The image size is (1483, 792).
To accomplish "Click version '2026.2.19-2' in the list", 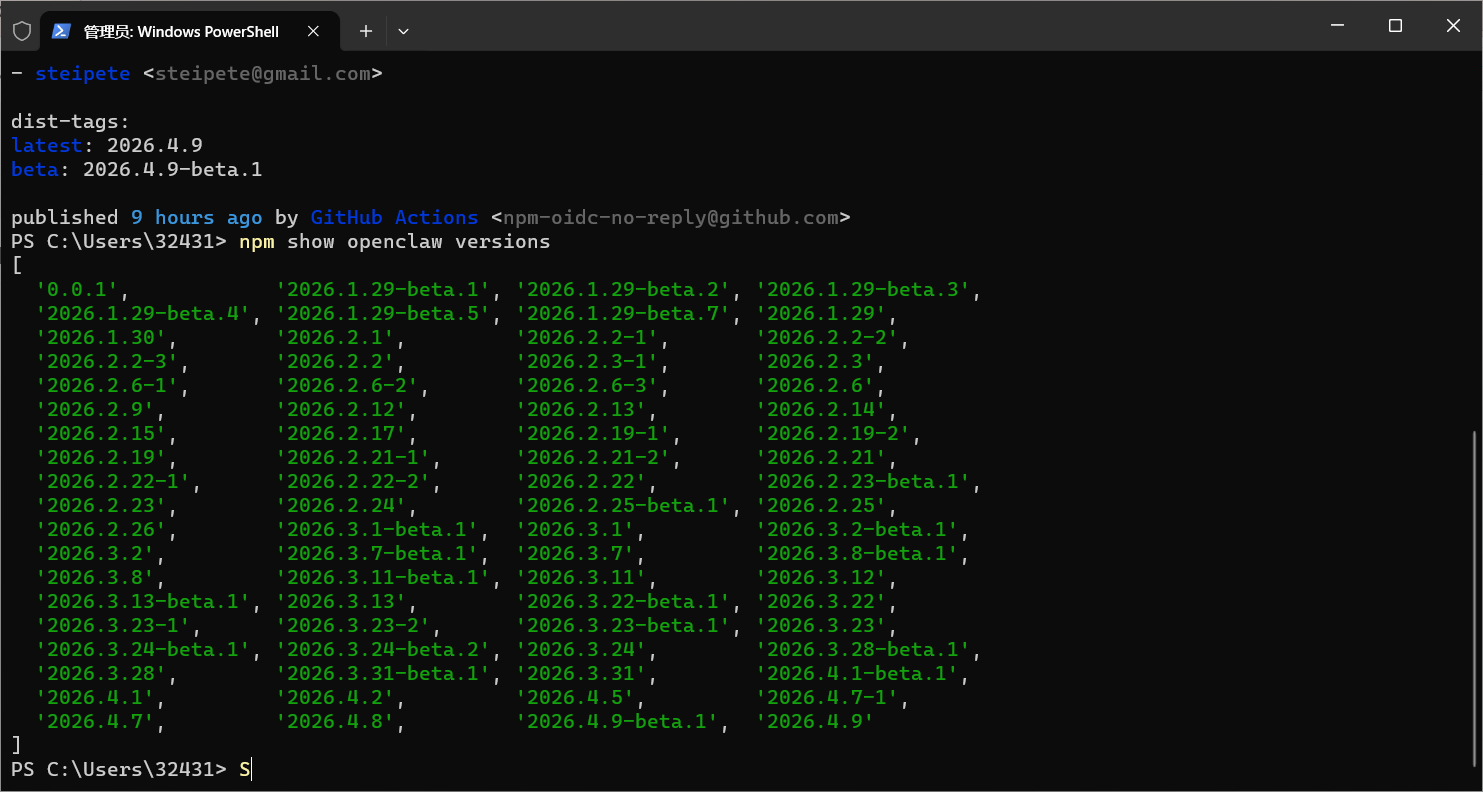I will tap(832, 433).
